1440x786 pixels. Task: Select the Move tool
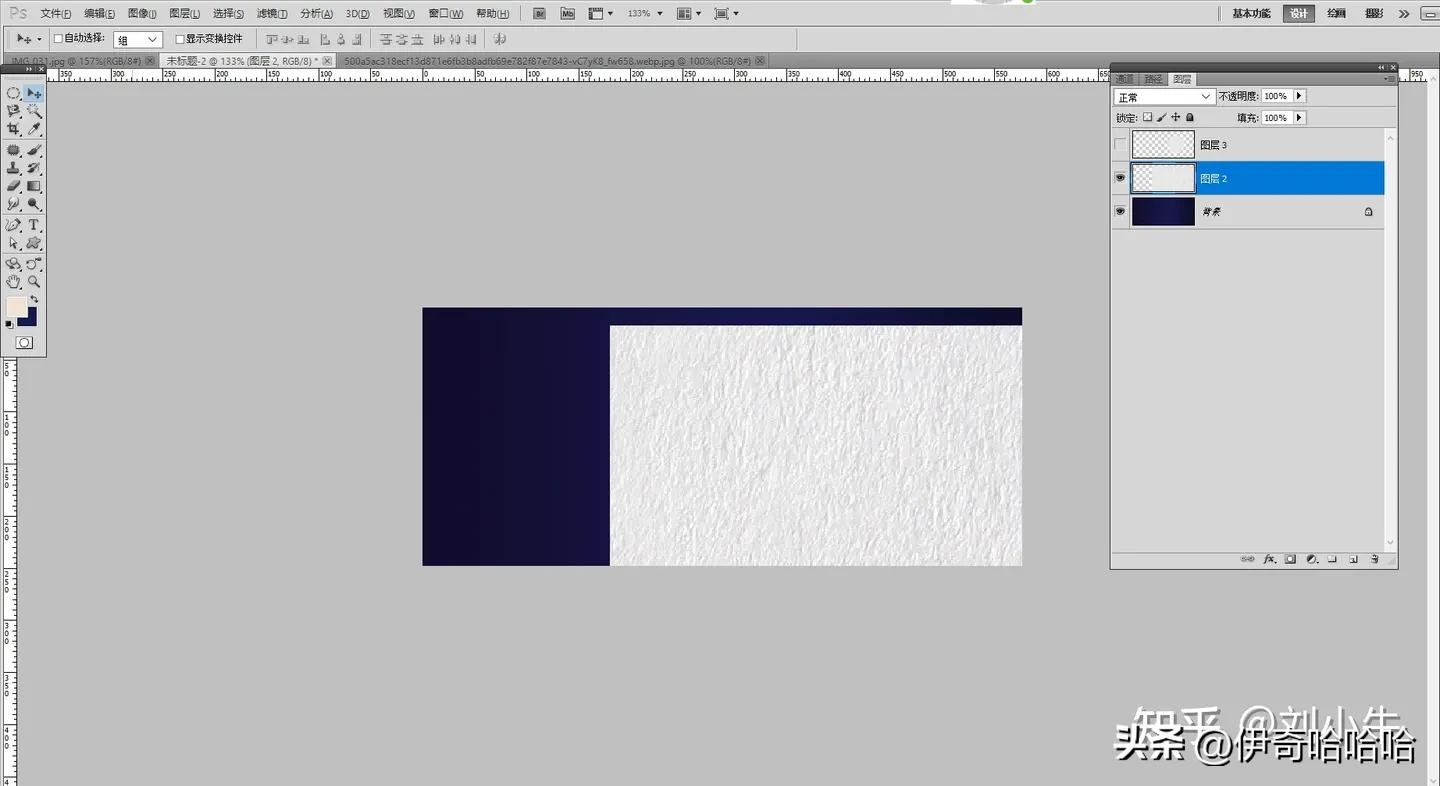pos(33,95)
